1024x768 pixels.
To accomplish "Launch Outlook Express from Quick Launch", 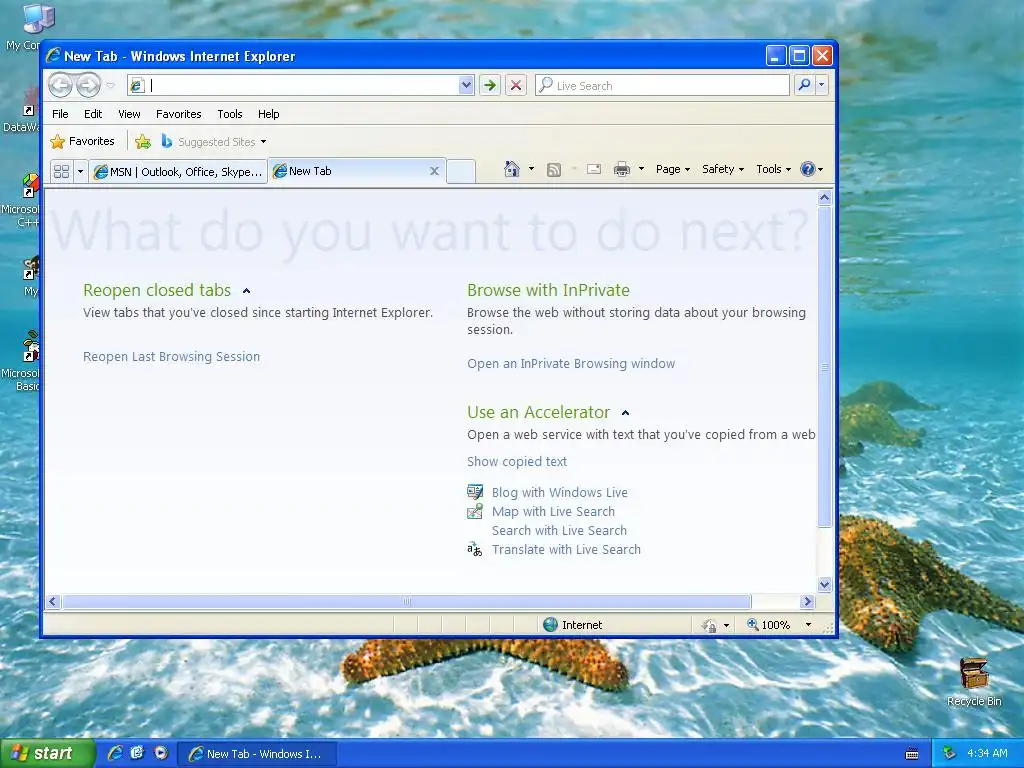I will 137,753.
